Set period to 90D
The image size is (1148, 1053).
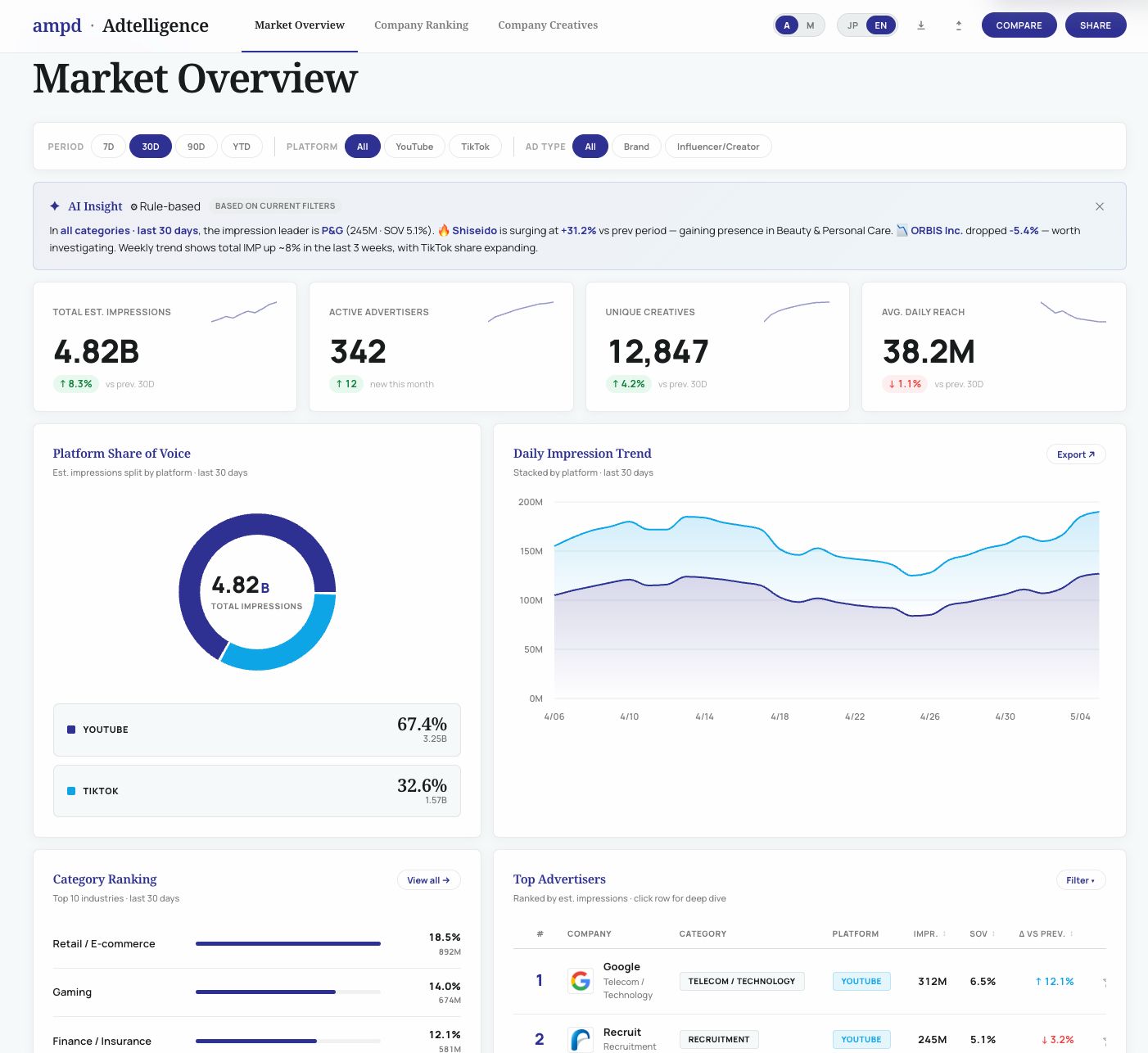click(x=197, y=147)
